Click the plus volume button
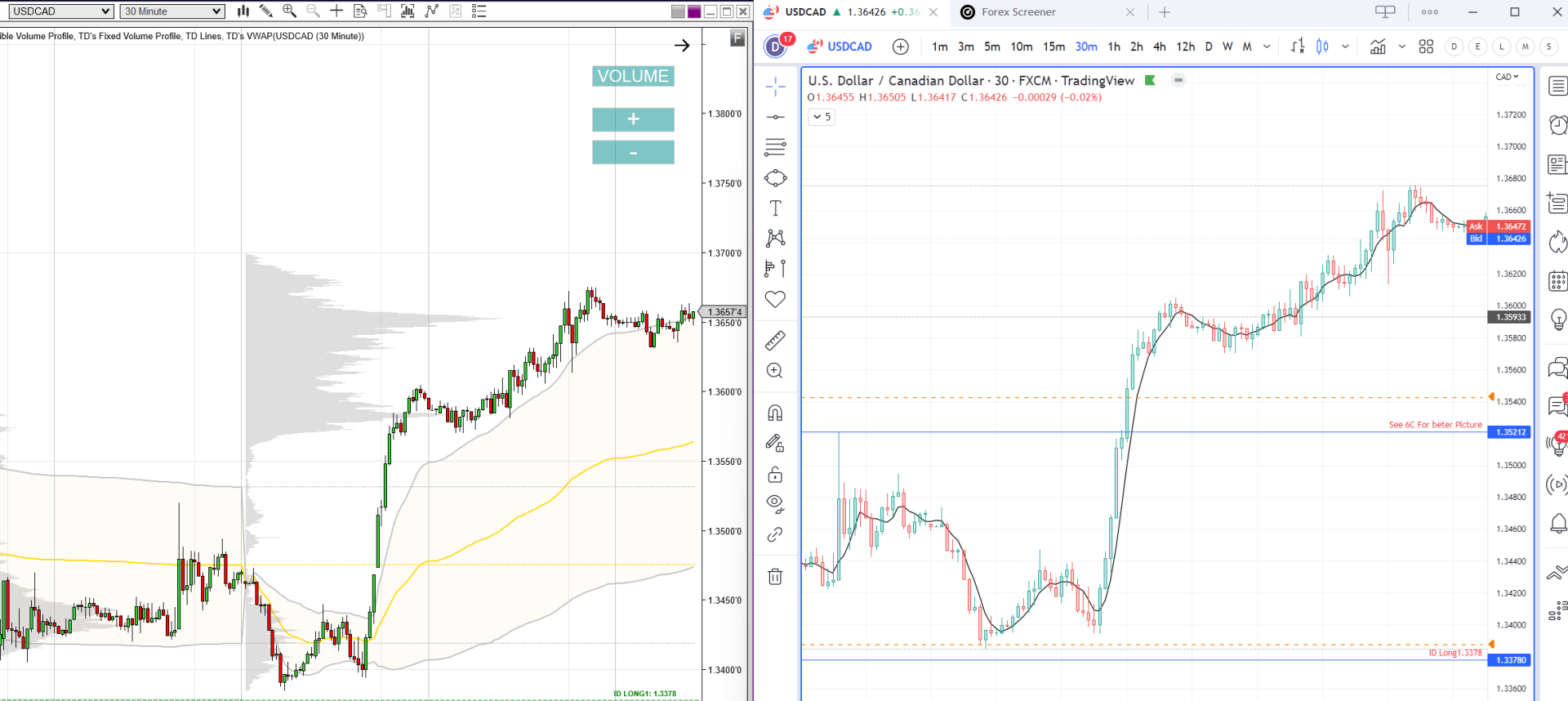This screenshot has height=701, width=1568. (x=633, y=119)
